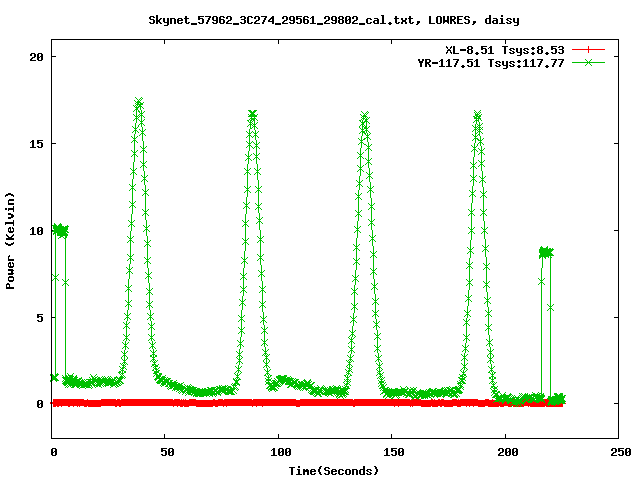Click the y-axis tick label 5
This screenshot has width=640, height=480.
(x=40, y=318)
